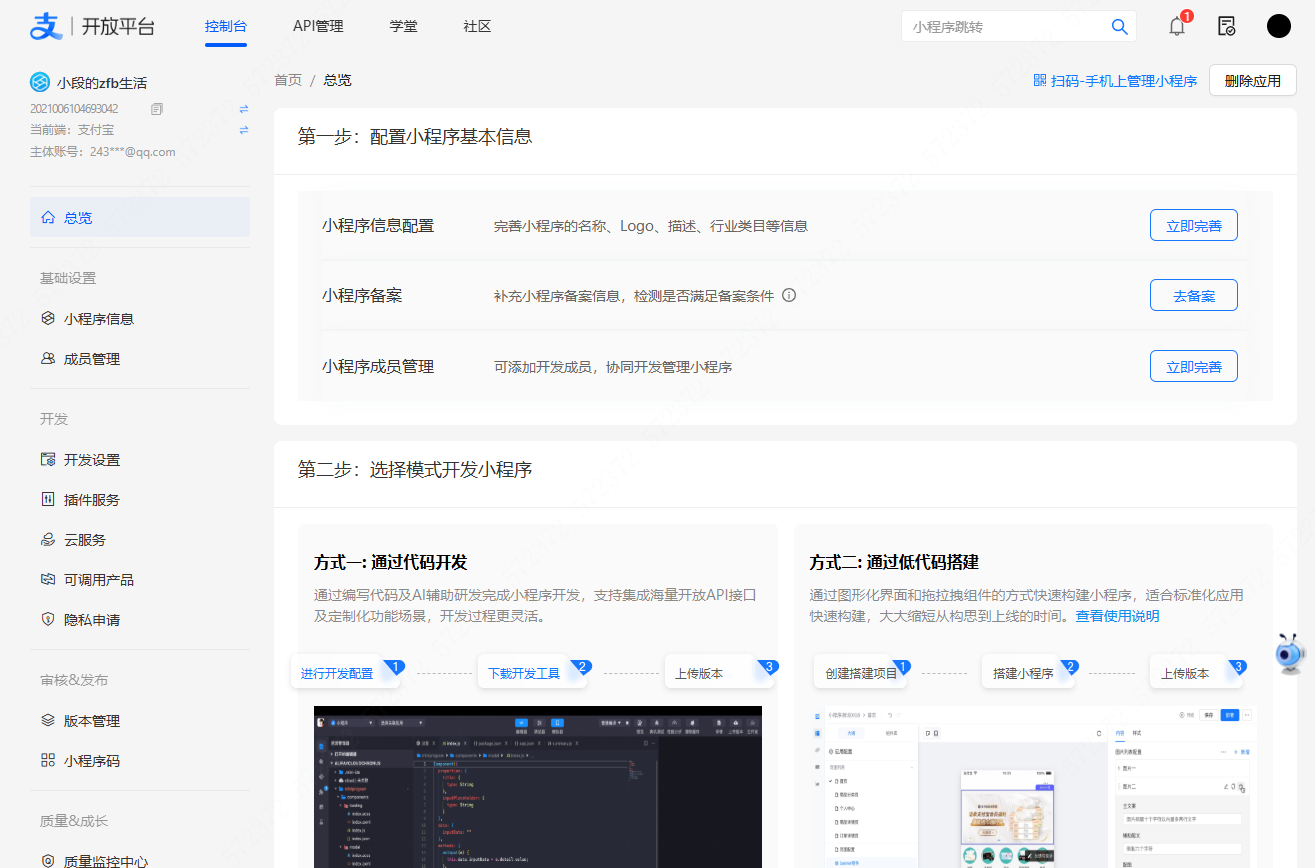Image resolution: width=1315 pixels, height=868 pixels.
Task: Click 去备案 for 小程序备案
Action: [x=1193, y=294]
